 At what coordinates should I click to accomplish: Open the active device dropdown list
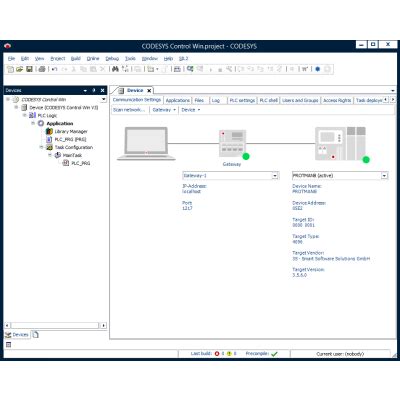tap(384, 176)
